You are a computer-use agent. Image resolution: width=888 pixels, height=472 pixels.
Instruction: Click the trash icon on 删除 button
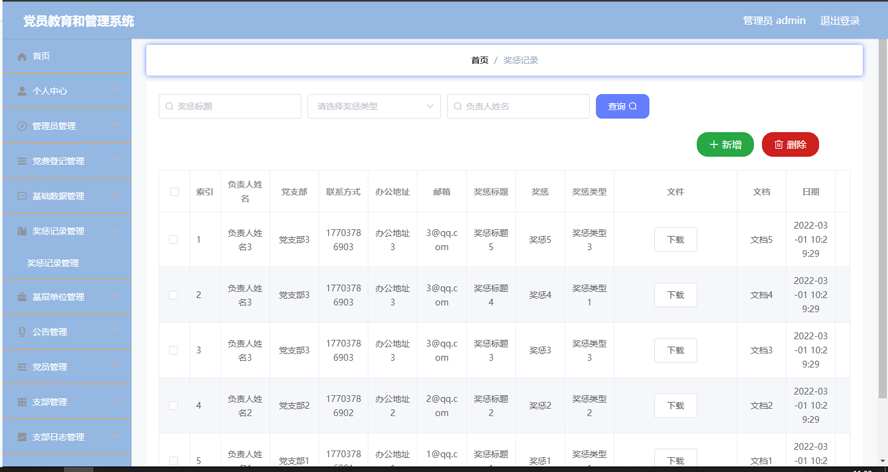click(779, 144)
